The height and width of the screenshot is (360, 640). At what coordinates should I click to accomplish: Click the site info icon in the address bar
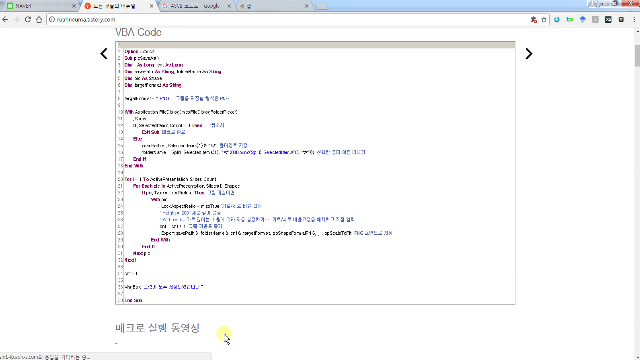(x=52, y=20)
